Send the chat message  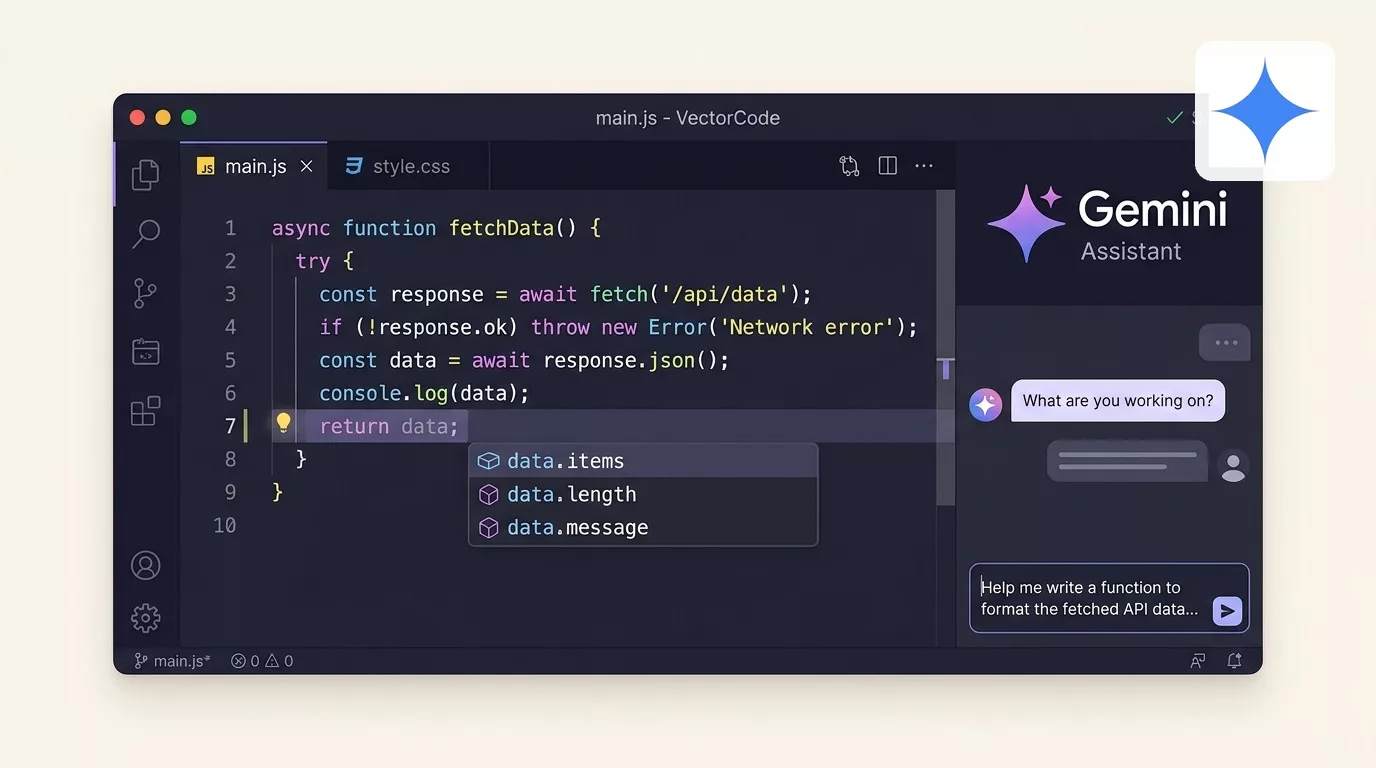tap(1227, 611)
